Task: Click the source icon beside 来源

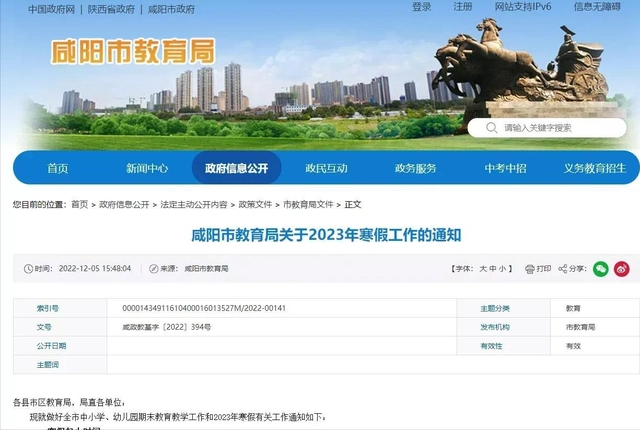Action: [x=153, y=269]
